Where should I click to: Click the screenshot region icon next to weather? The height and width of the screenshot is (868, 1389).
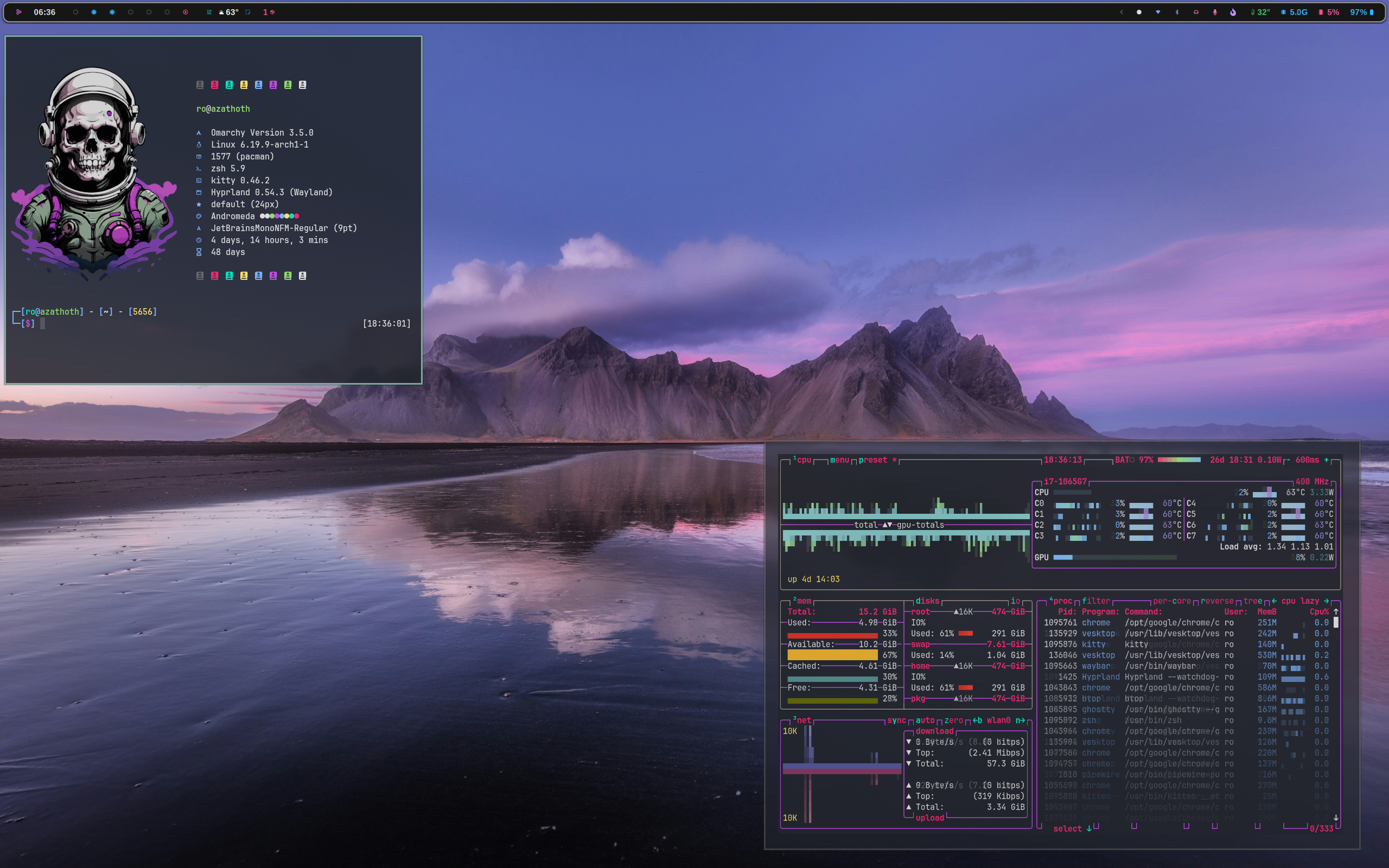(248, 12)
